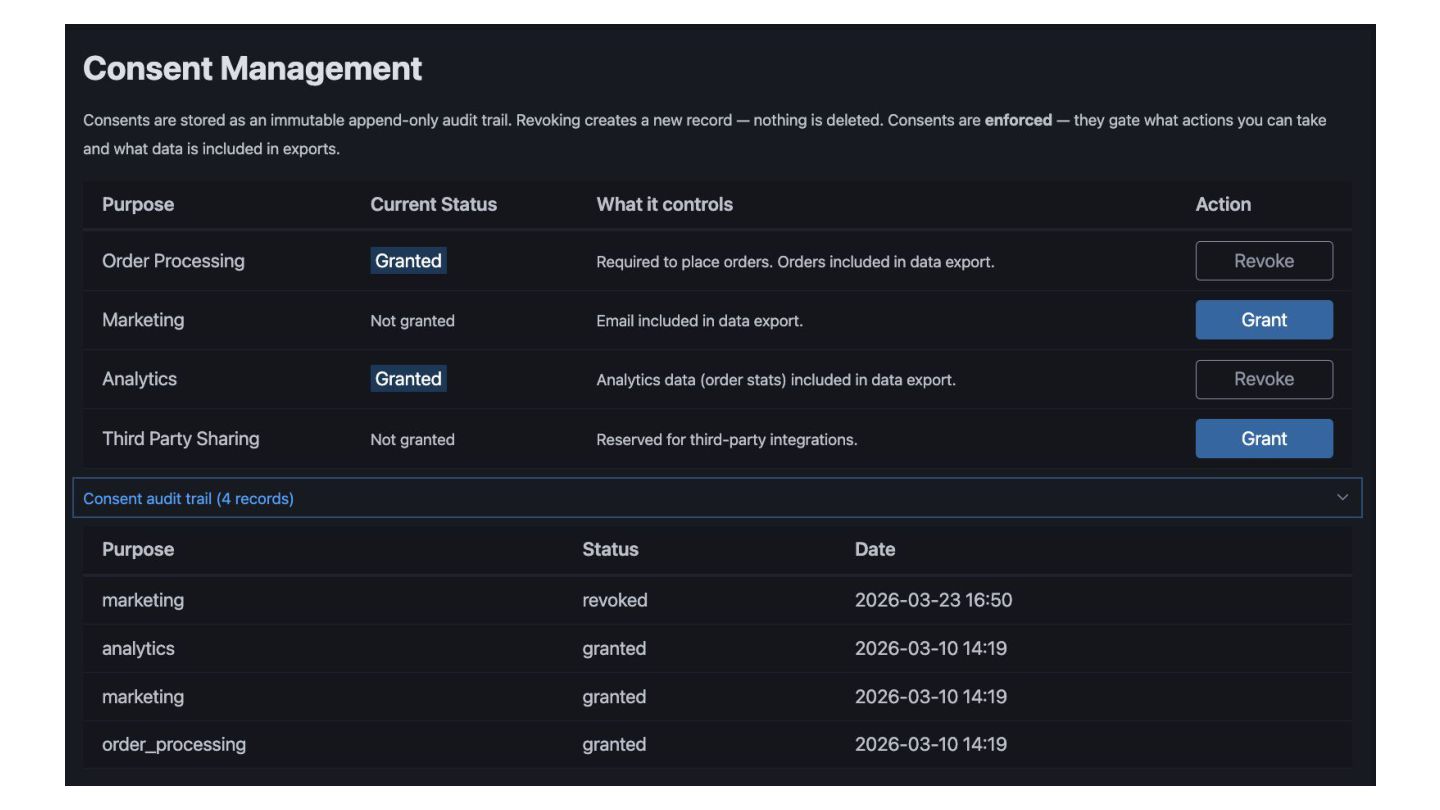Select the order_processing granted audit record
Screen dimensions: 1440x810
pyautogui.click(x=174, y=744)
